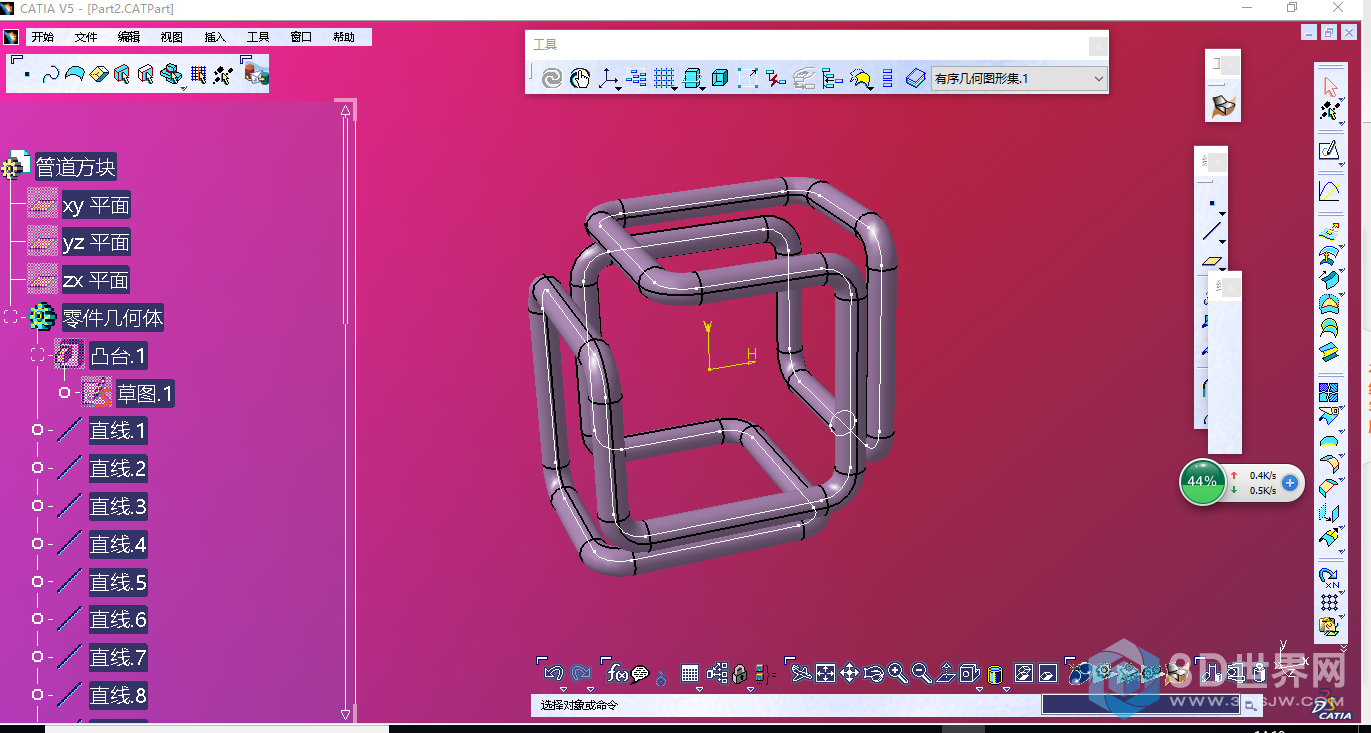Screen dimensions: 1371x733
Task: Click the normal view icon
Action: [946, 674]
